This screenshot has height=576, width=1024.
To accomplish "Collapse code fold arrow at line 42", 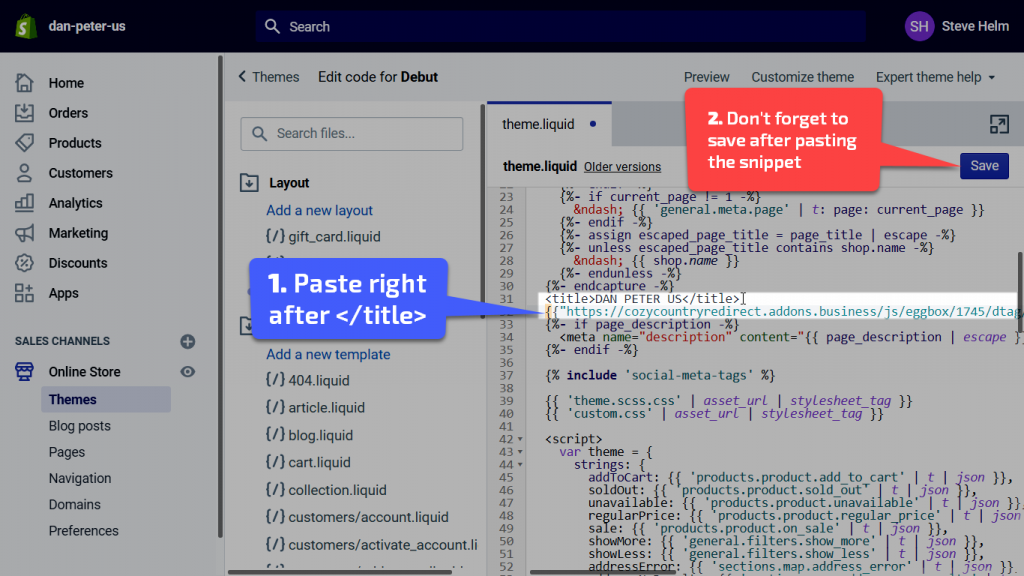I will [520, 440].
